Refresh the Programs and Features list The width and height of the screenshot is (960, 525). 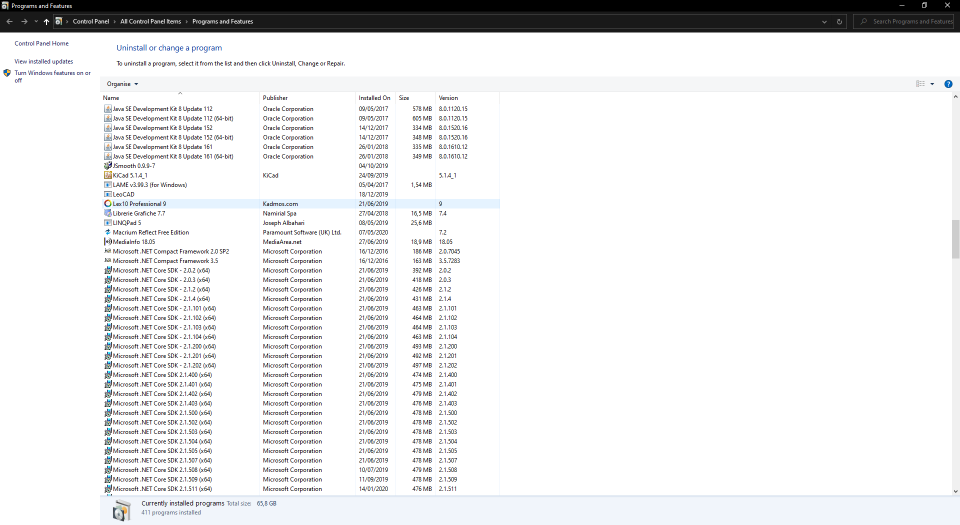(x=839, y=21)
